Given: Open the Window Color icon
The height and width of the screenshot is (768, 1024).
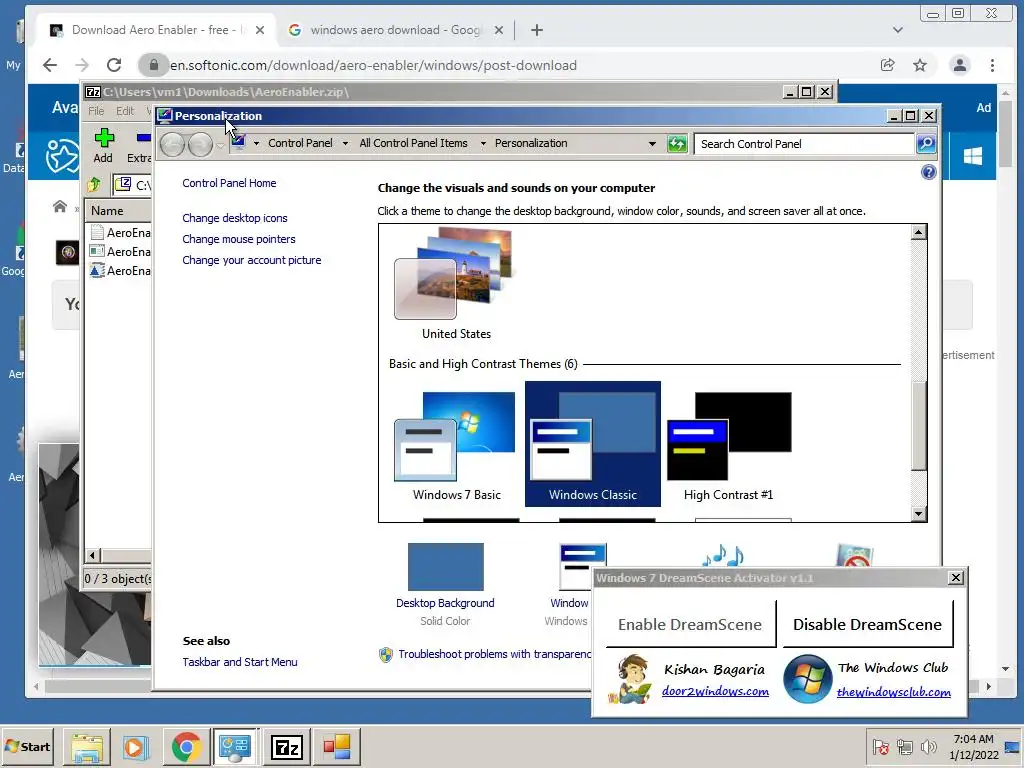Looking at the screenshot, I should (581, 566).
